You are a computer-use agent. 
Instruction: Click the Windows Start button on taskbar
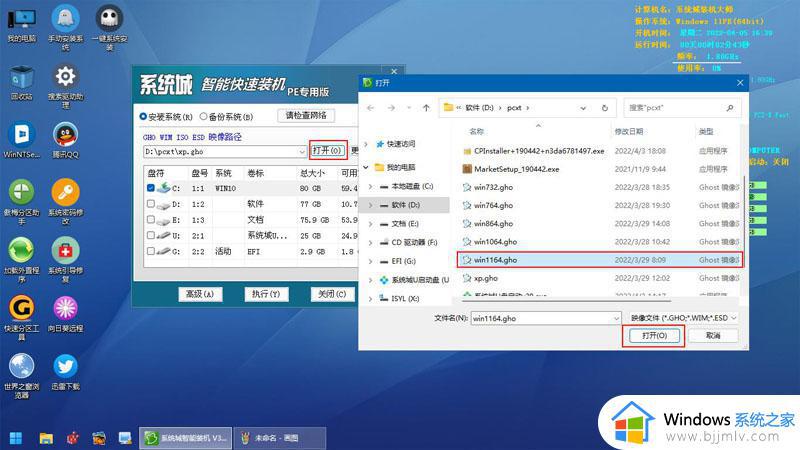(16, 438)
